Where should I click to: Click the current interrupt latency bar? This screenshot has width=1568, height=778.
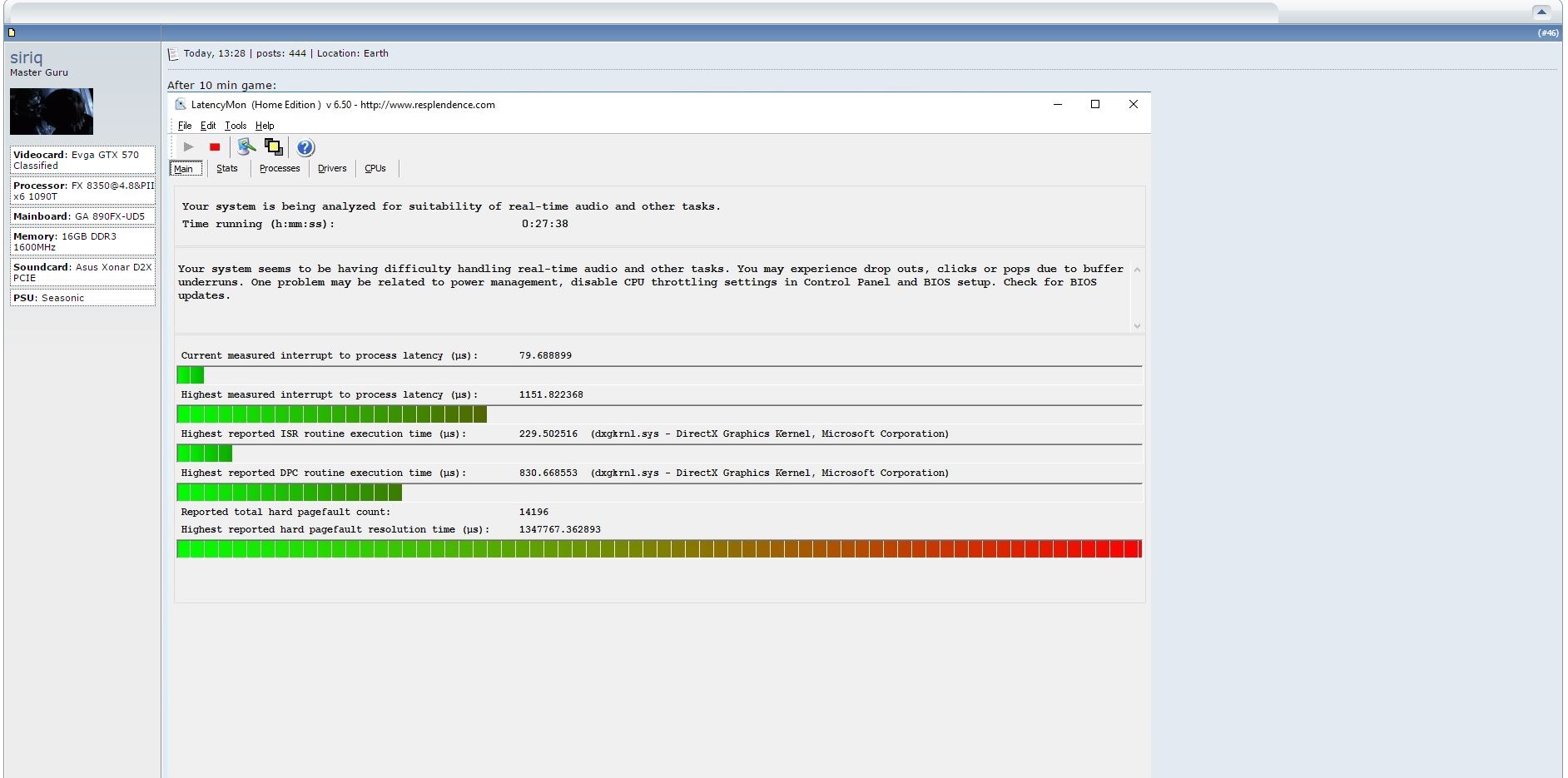click(x=659, y=375)
